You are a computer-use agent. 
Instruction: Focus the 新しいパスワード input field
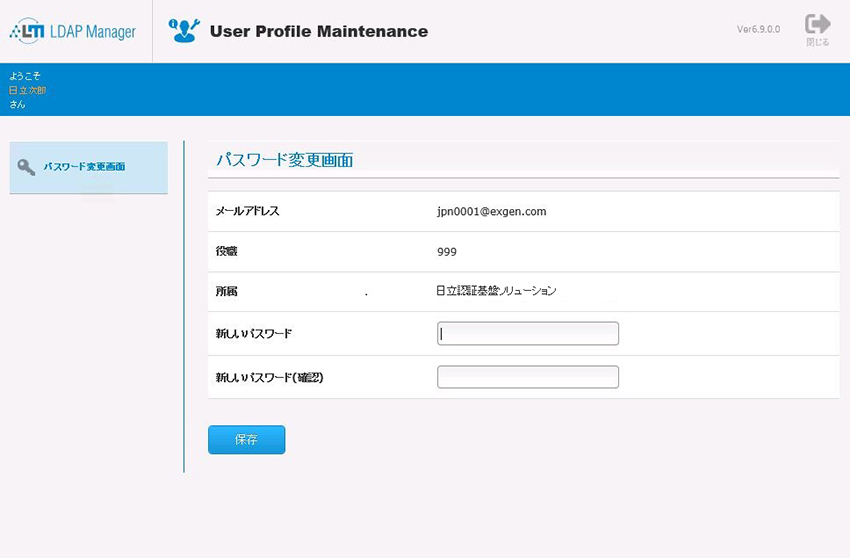tap(528, 334)
